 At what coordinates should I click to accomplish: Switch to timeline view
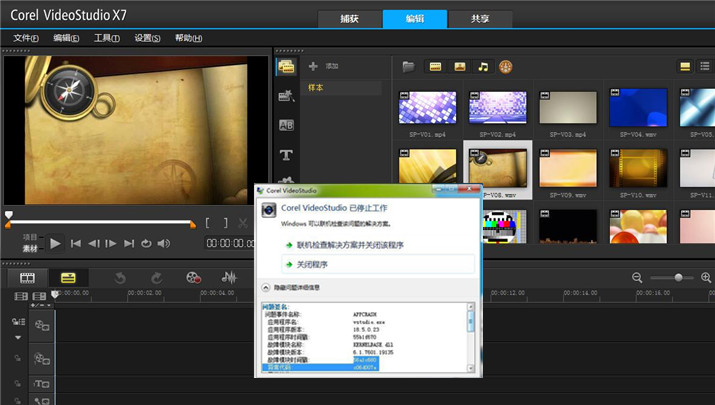(68, 277)
